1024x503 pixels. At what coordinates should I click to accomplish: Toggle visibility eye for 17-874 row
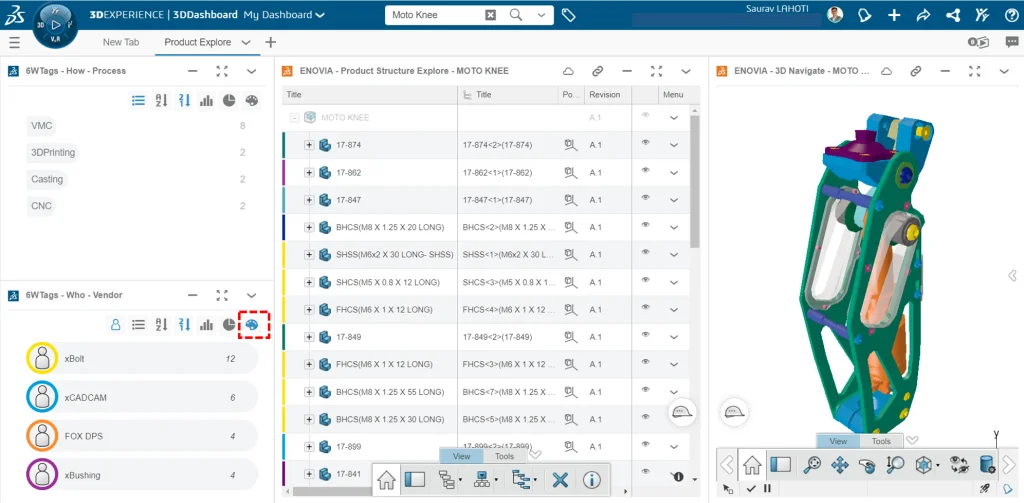646,144
